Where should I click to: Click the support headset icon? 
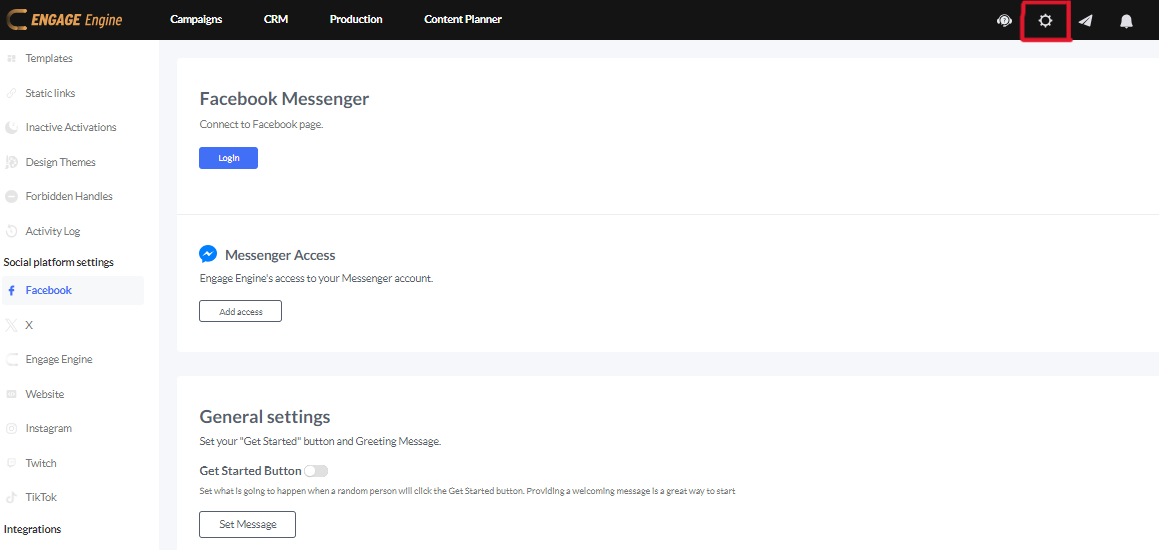1004,21
